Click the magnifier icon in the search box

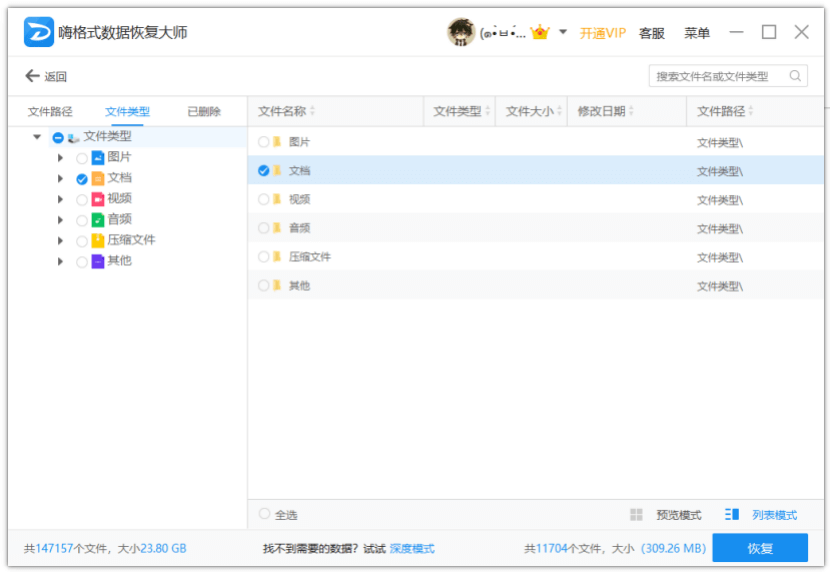pyautogui.click(x=796, y=76)
